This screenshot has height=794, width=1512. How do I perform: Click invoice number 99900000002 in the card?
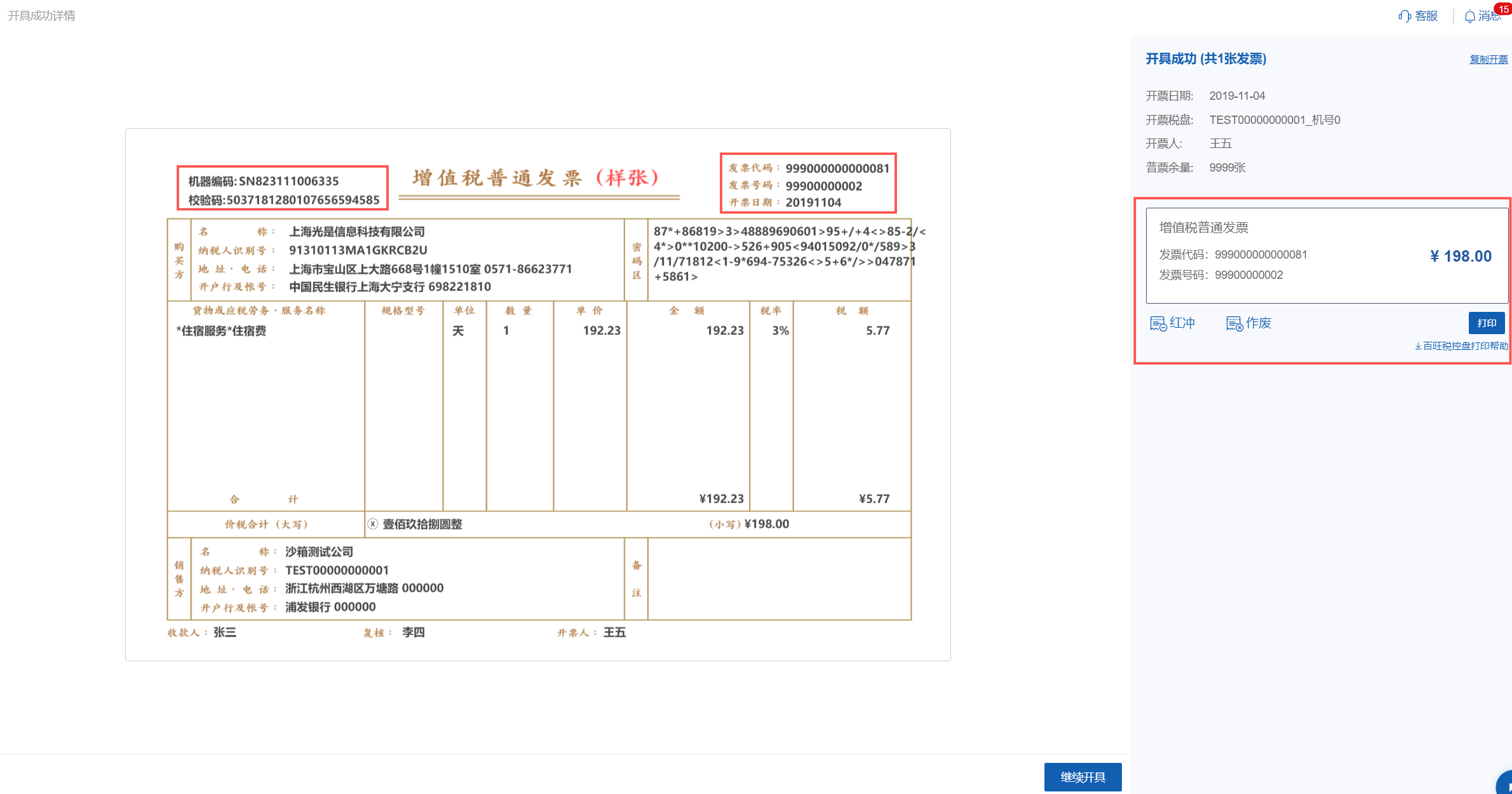[x=1249, y=275]
